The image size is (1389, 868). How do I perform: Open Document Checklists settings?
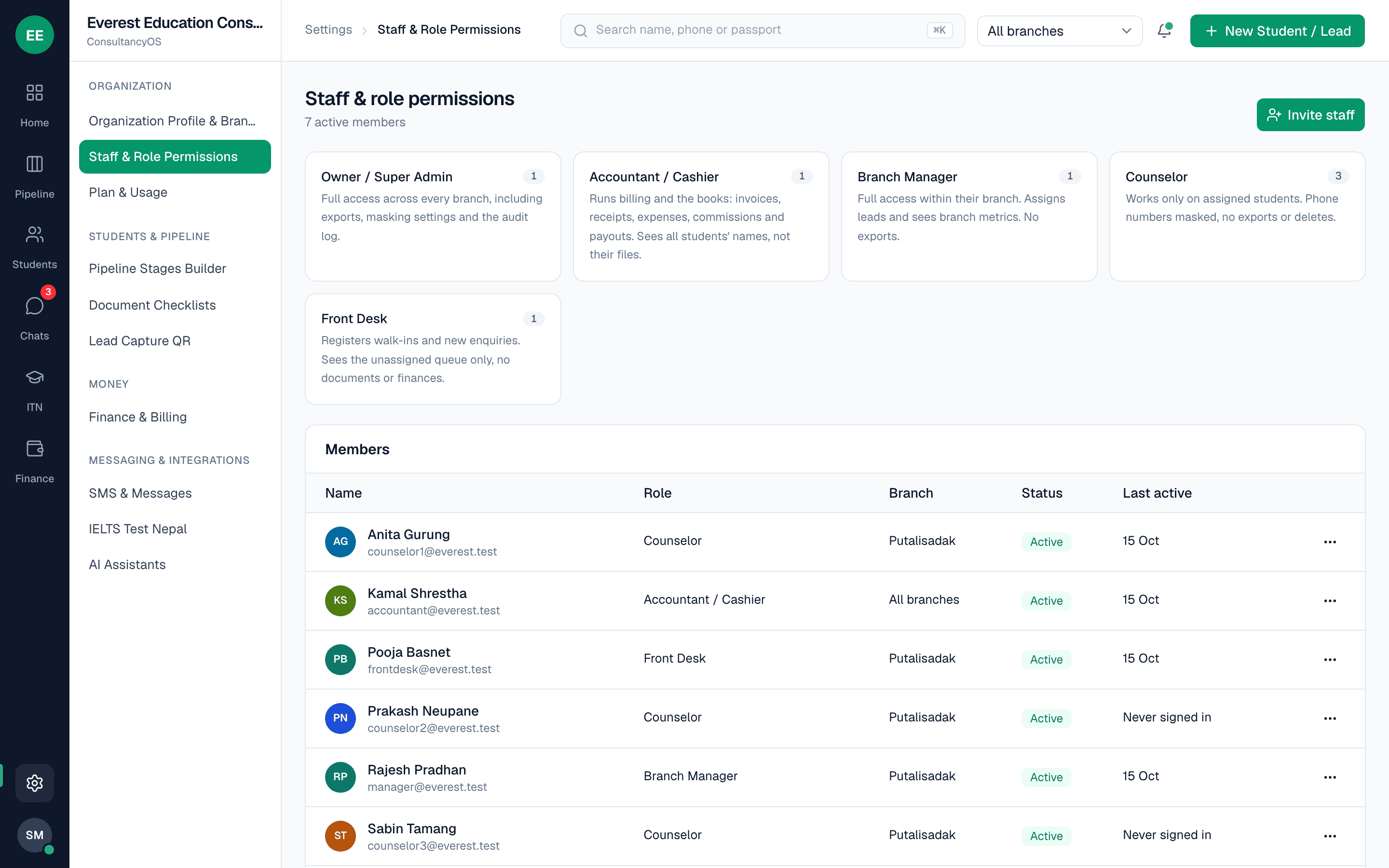click(175, 305)
